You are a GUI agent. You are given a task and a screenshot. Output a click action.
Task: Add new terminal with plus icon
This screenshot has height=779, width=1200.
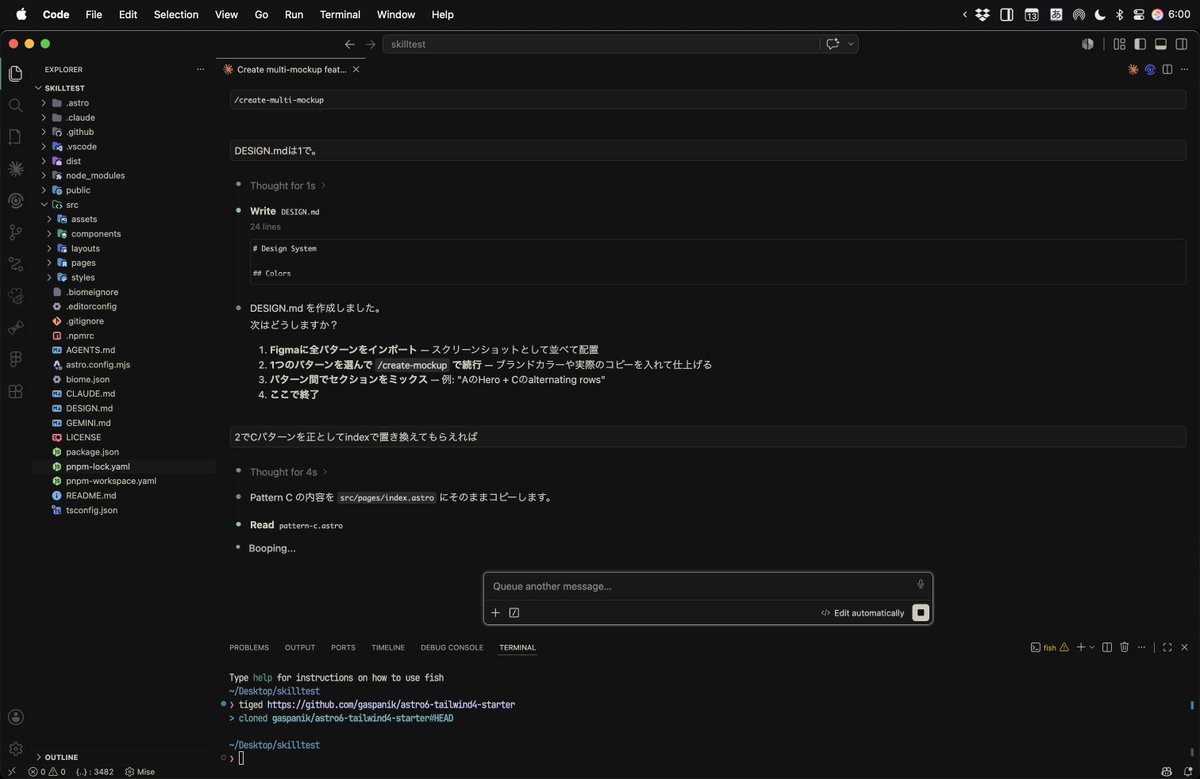pos(1080,647)
